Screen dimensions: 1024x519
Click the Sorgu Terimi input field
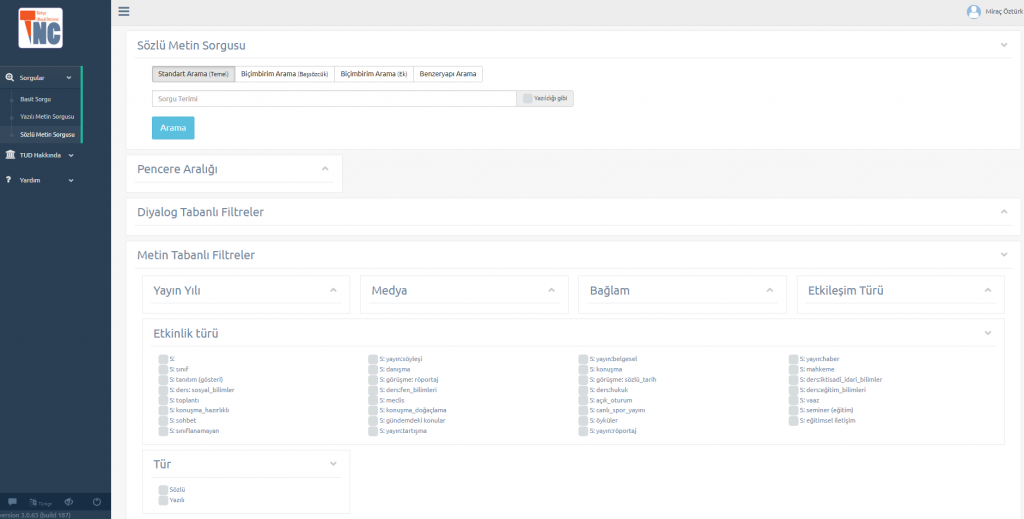(334, 99)
